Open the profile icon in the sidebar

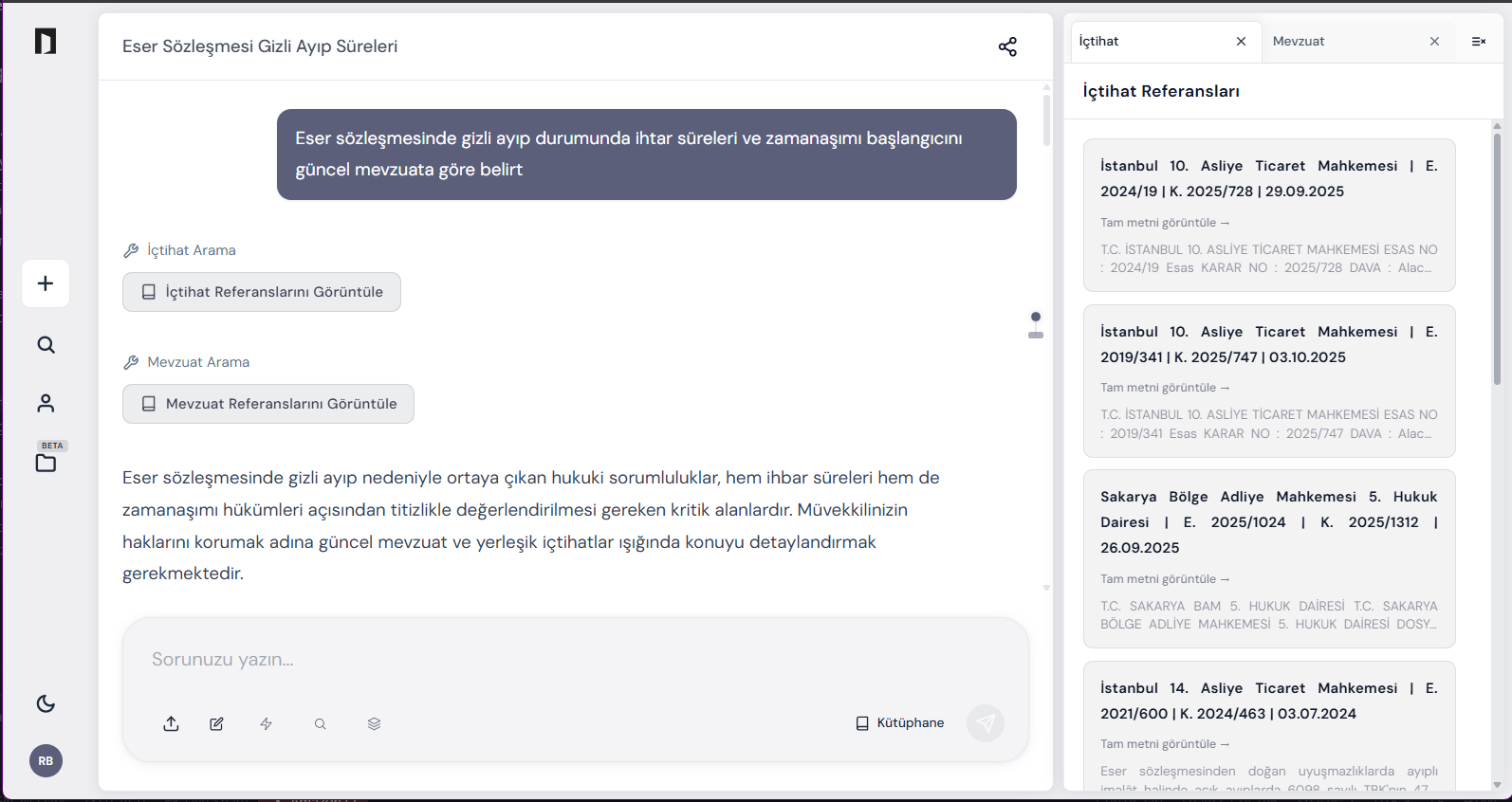pyautogui.click(x=46, y=404)
